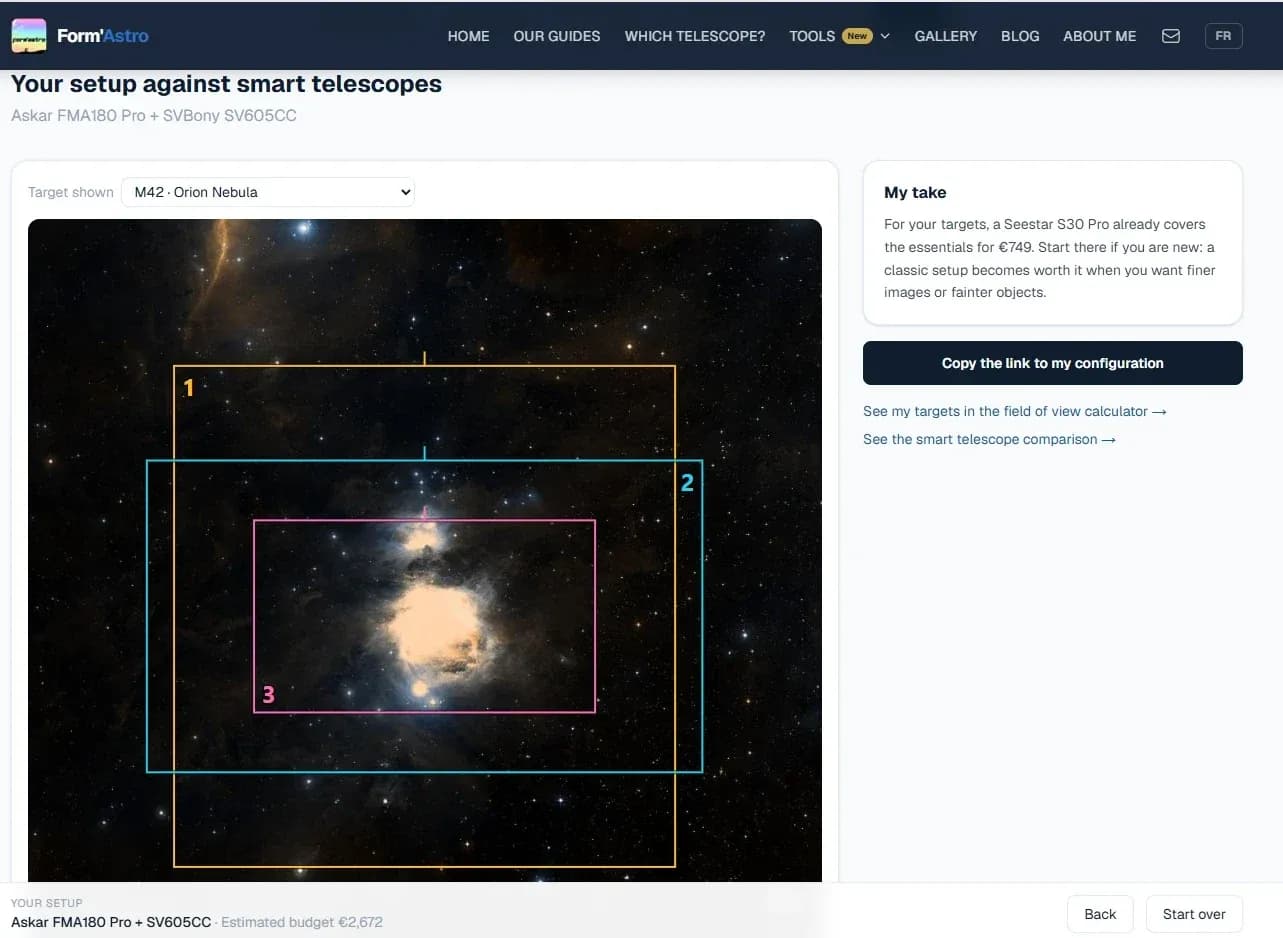Click the Form'Astro logo icon
Viewport: 1283px width, 938px height.
[x=29, y=36]
